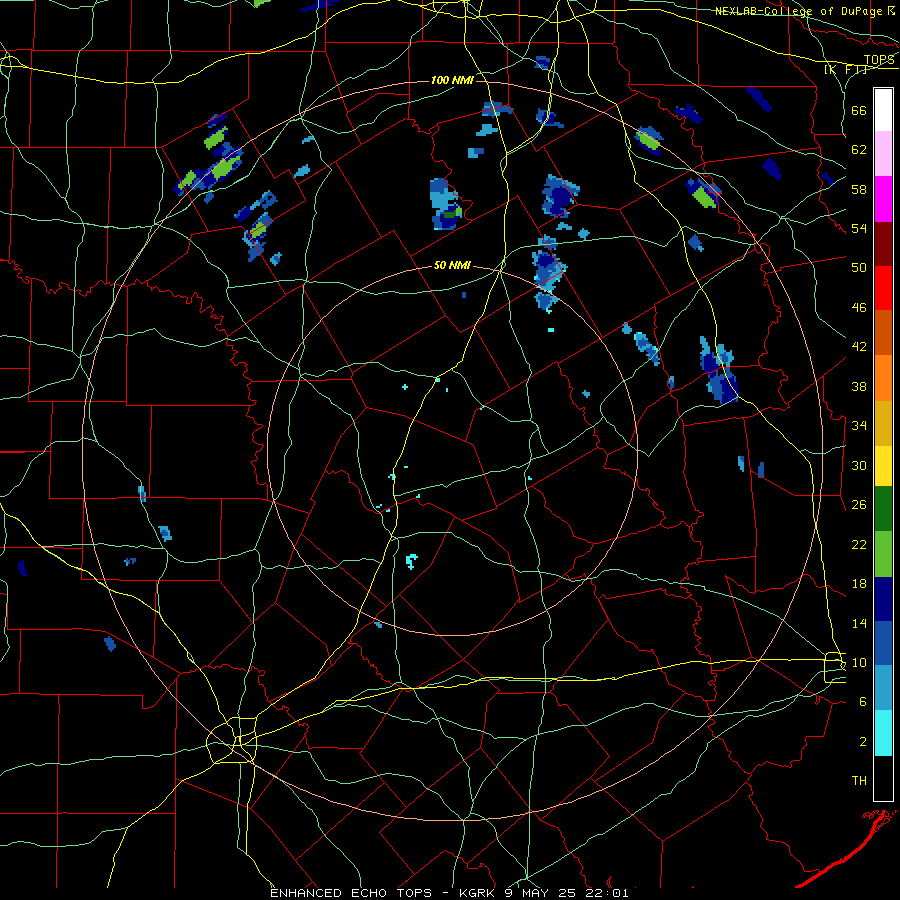The image size is (900, 900).
Task: Click the legend value '66'
Action: coord(859,110)
